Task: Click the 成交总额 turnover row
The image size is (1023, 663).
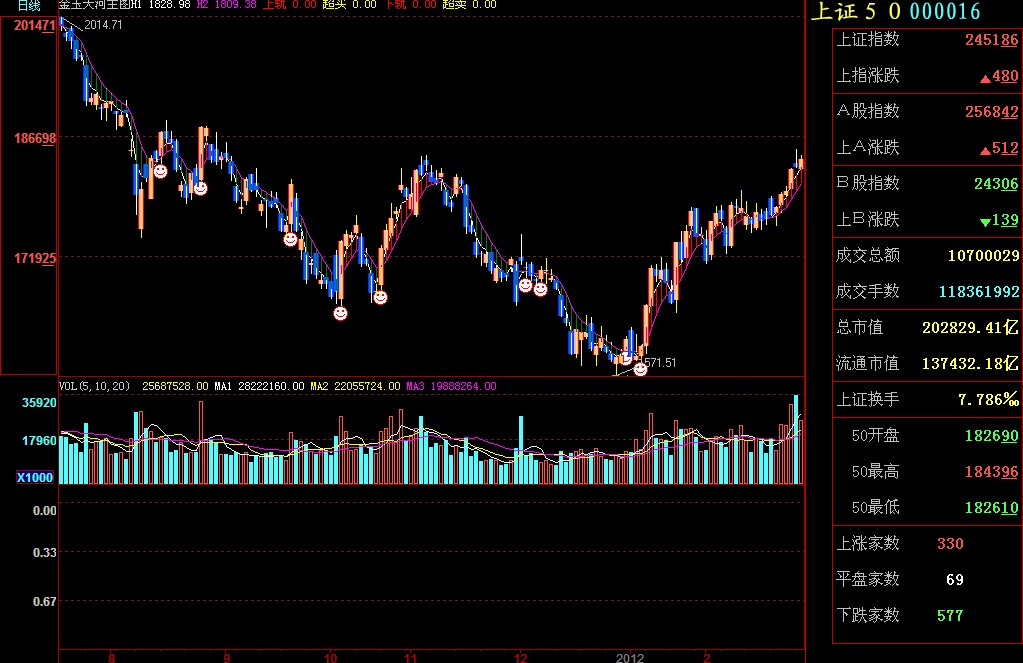Action: coord(926,256)
